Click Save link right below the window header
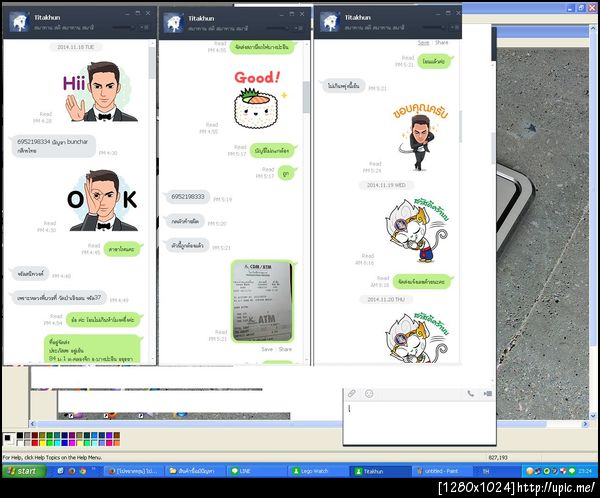This screenshot has height=498, width=600. [423, 43]
